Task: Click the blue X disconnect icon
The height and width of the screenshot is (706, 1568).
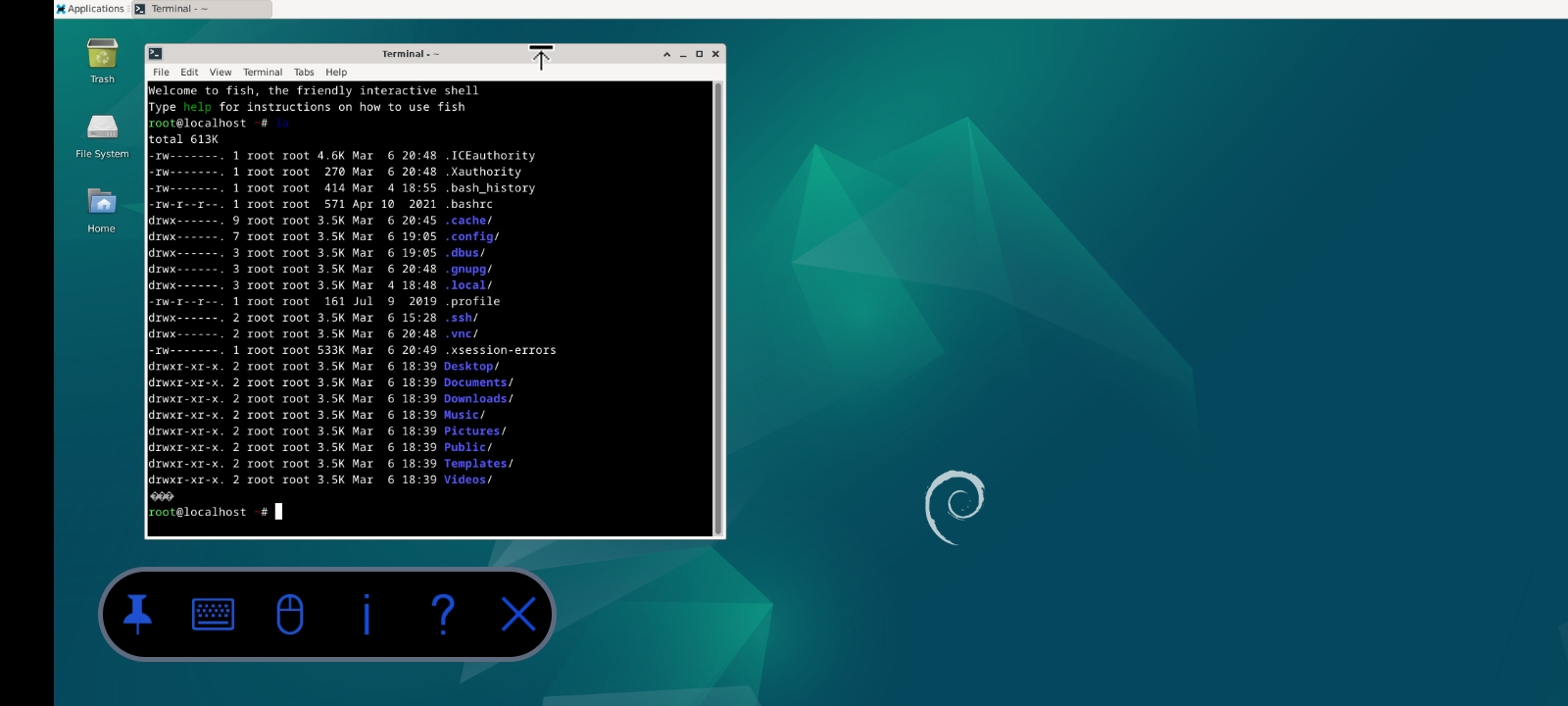Action: 518,615
